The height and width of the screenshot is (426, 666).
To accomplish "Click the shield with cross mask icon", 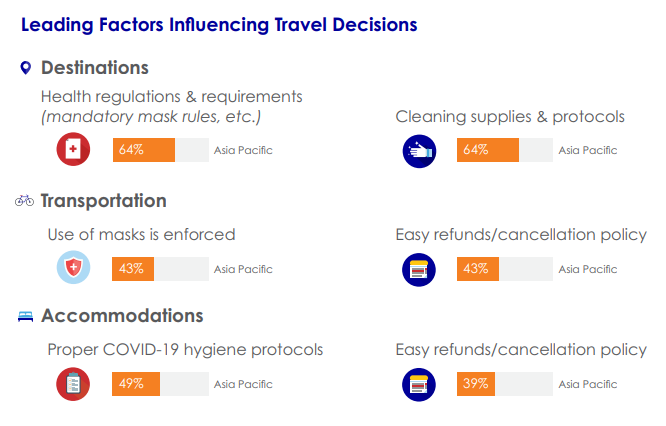I will [x=73, y=267].
